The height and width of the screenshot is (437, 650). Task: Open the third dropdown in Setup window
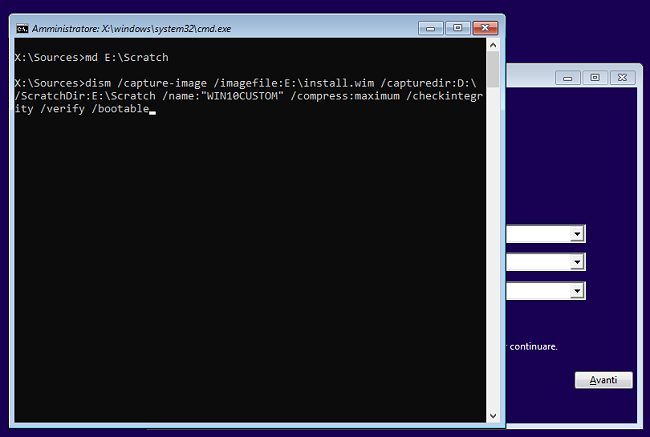click(577, 291)
